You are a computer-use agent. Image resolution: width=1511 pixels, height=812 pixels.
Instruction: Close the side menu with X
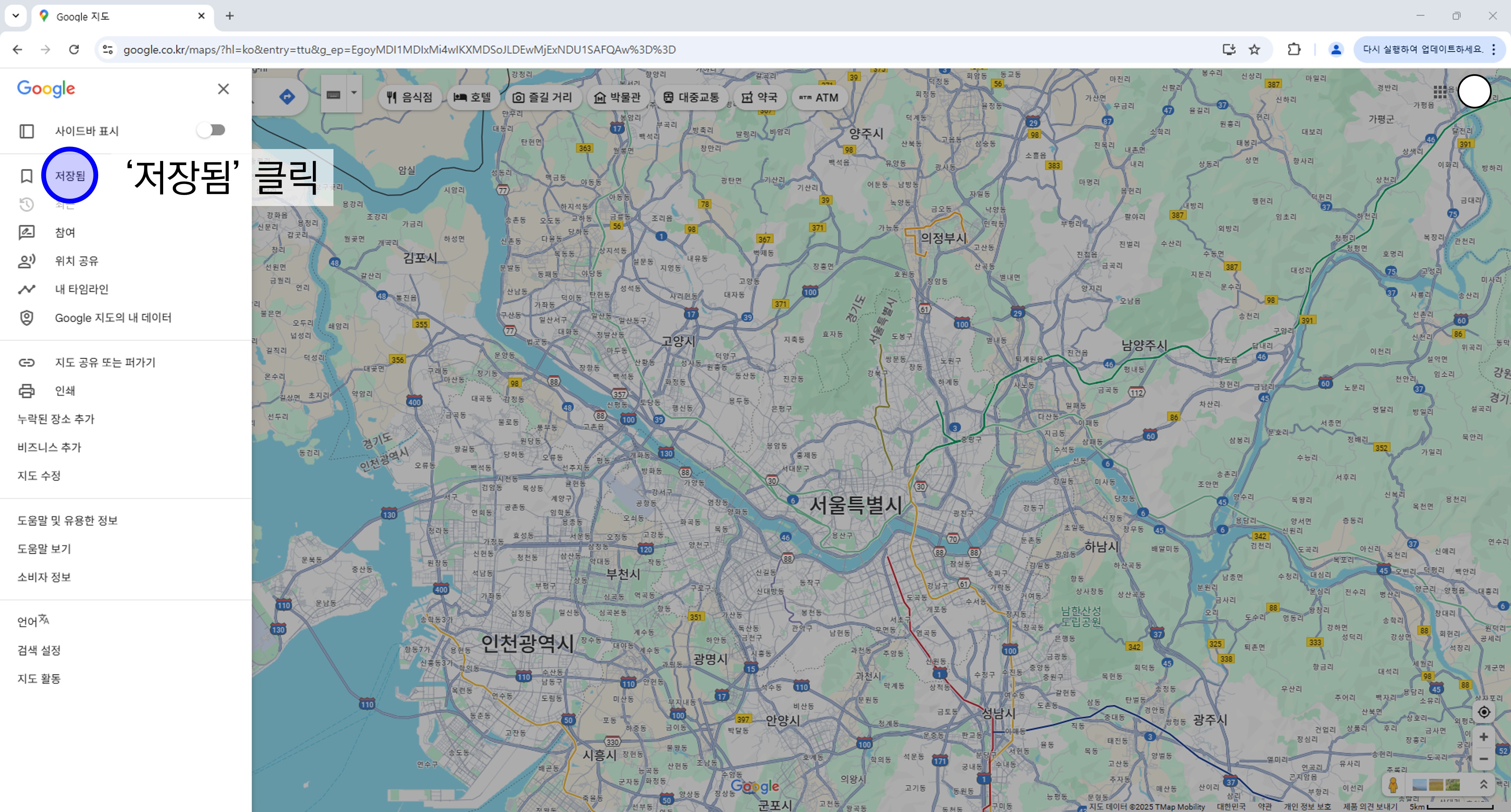coord(223,89)
